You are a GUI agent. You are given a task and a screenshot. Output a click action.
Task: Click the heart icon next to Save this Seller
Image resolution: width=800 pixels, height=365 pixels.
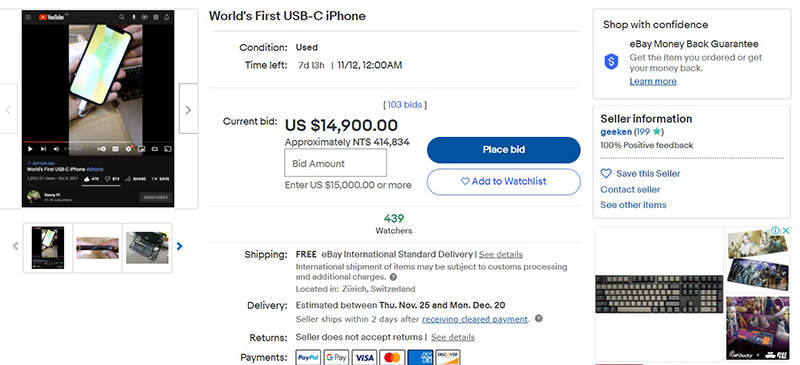(606, 174)
